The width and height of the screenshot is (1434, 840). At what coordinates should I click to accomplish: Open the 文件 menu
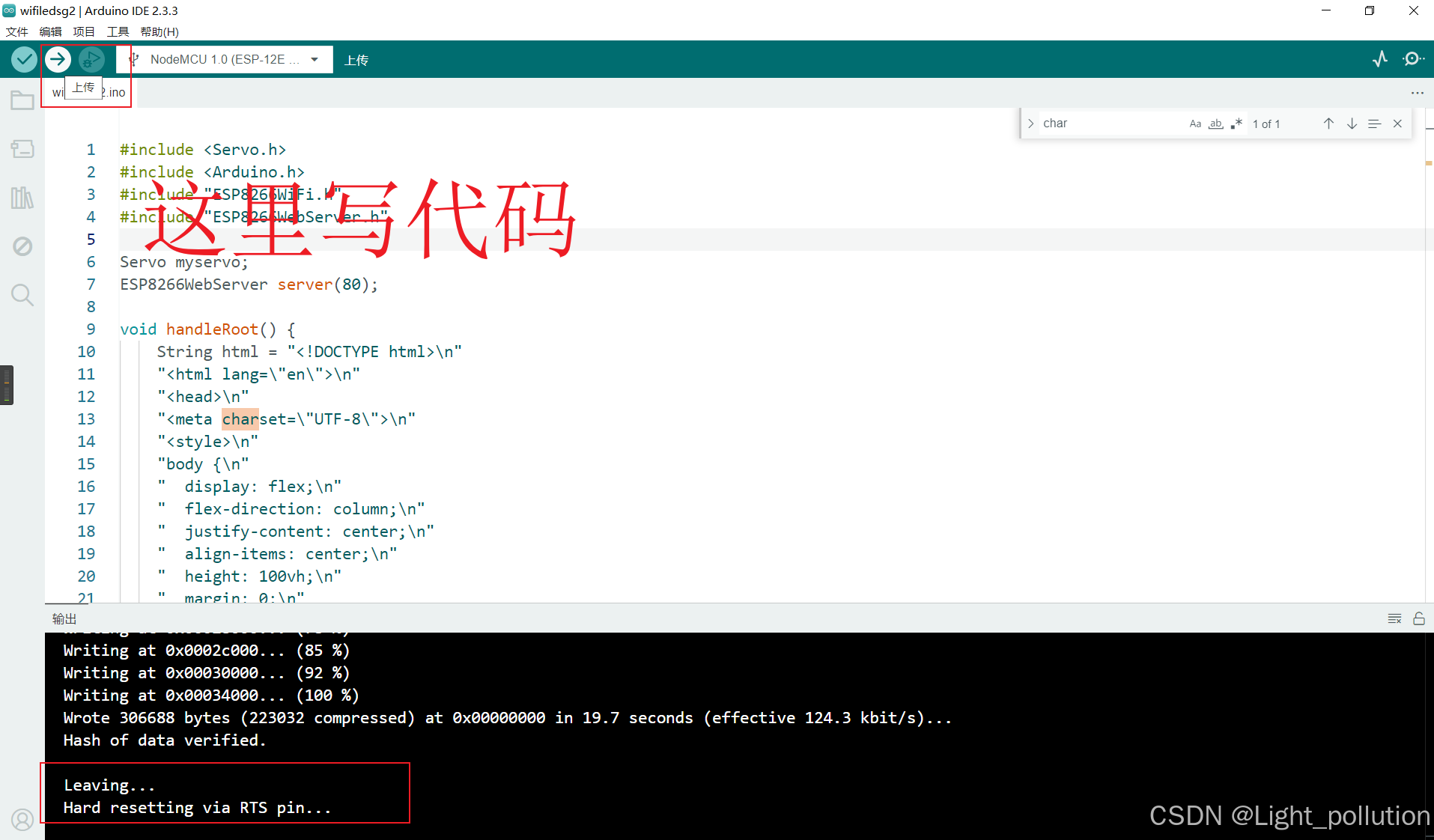[16, 31]
